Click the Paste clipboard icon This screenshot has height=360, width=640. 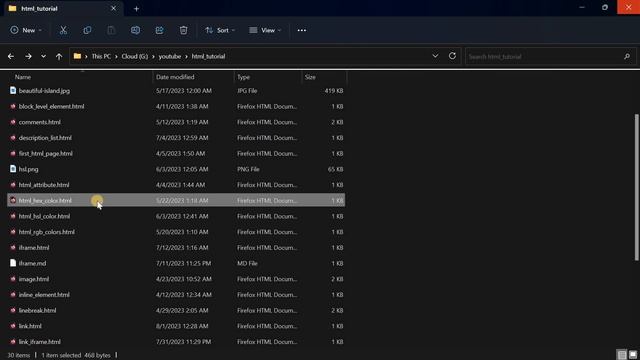click(111, 30)
